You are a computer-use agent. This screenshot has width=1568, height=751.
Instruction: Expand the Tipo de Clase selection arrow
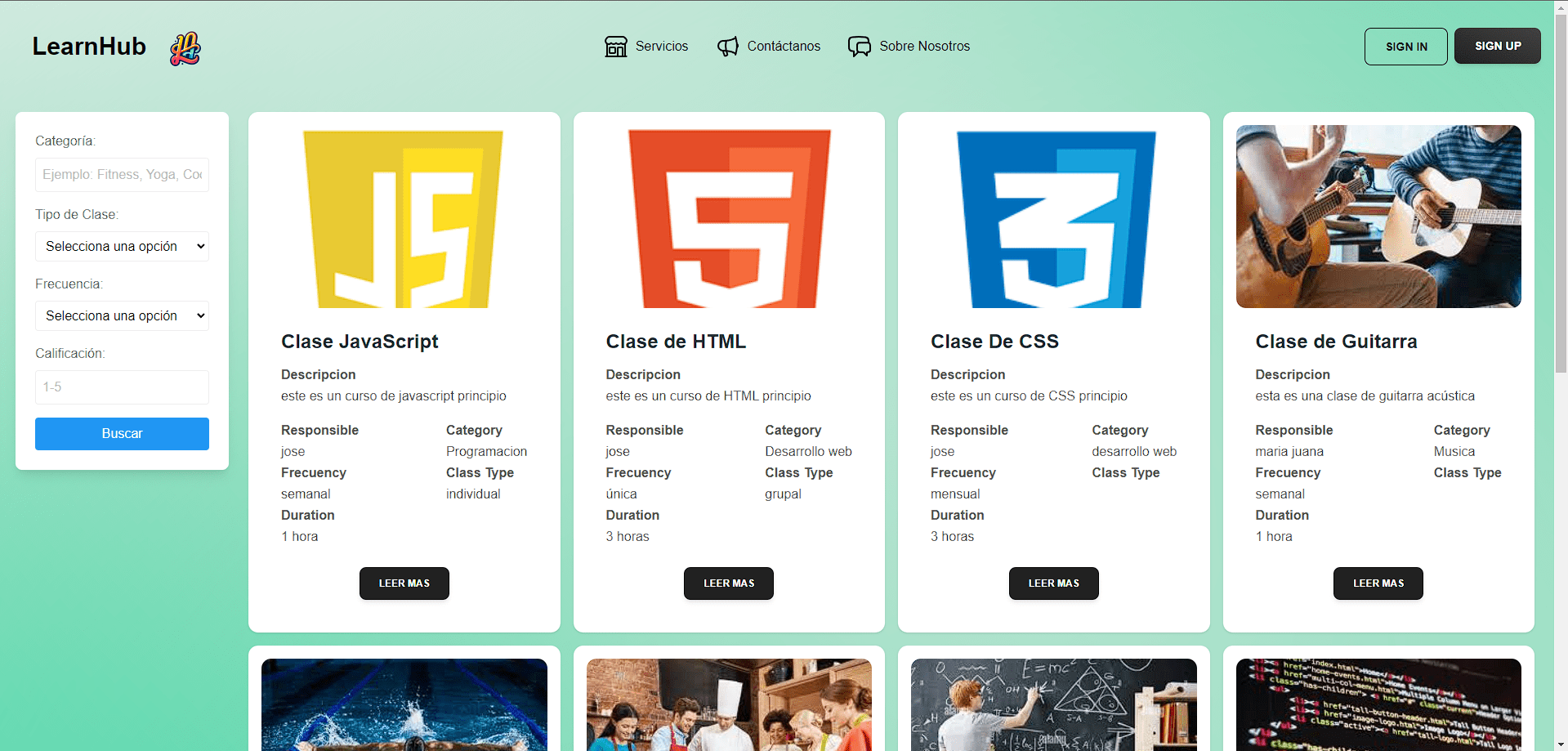point(200,246)
